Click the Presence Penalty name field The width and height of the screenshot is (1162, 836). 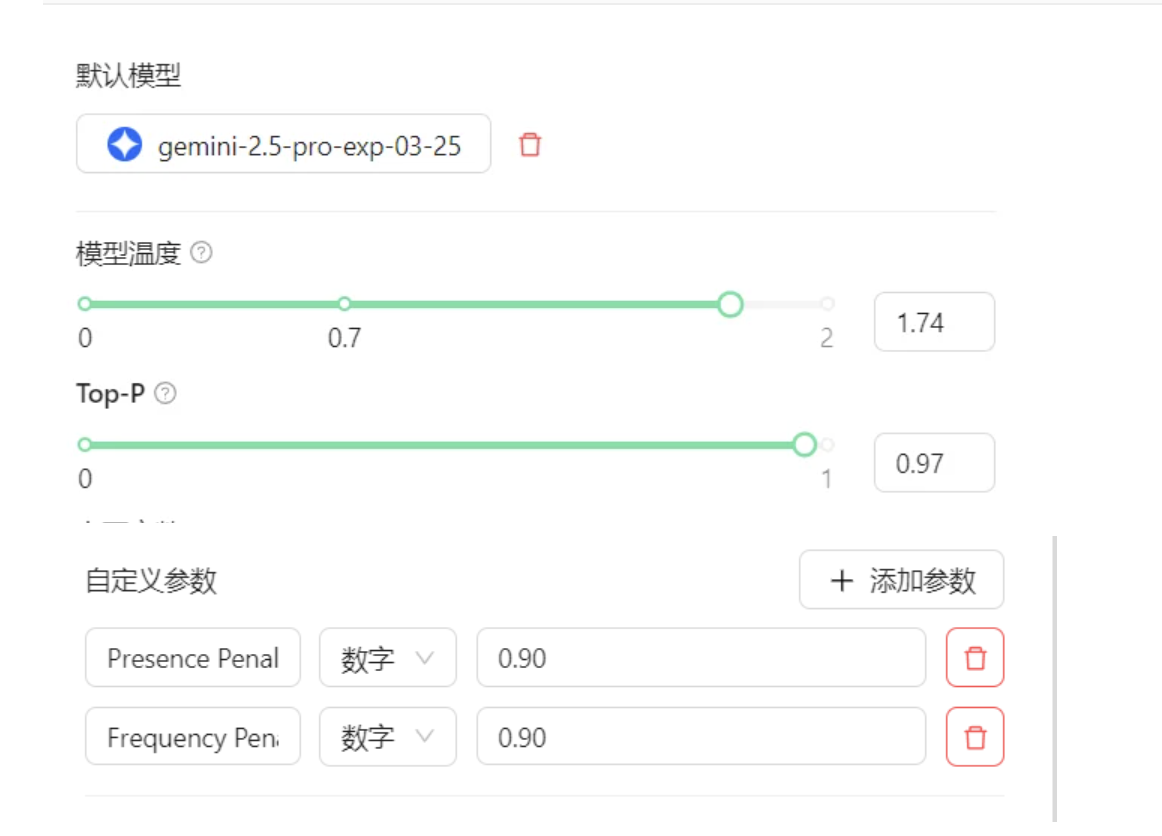193,658
